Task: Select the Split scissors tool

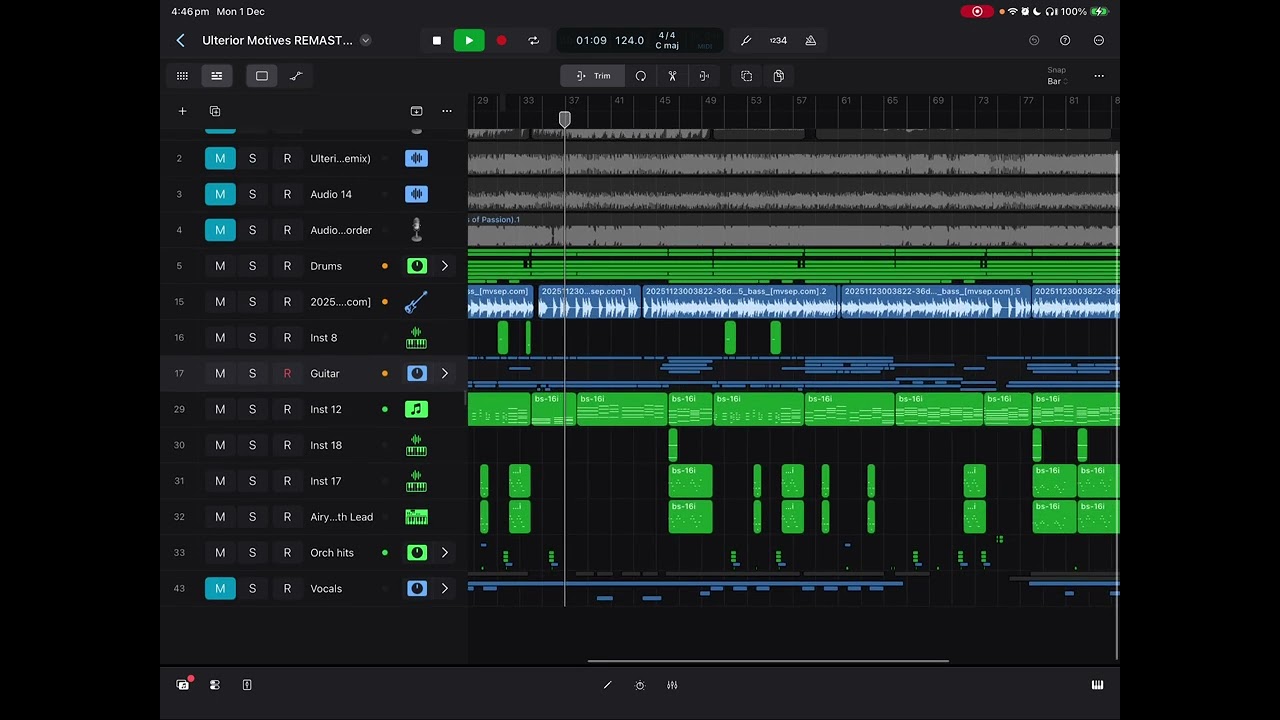Action: point(672,76)
